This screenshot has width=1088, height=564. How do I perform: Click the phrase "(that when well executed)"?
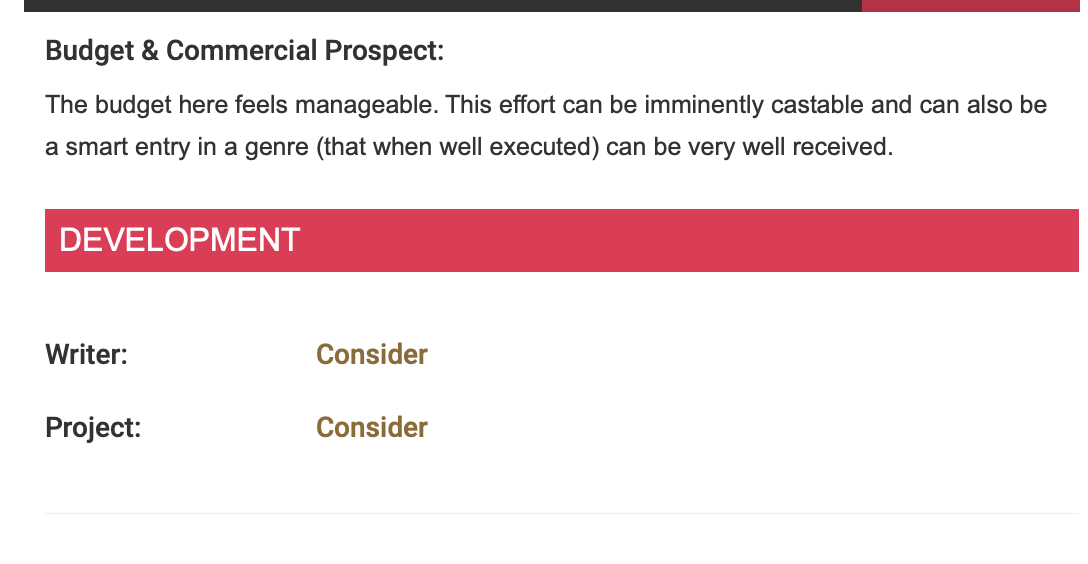(457, 147)
